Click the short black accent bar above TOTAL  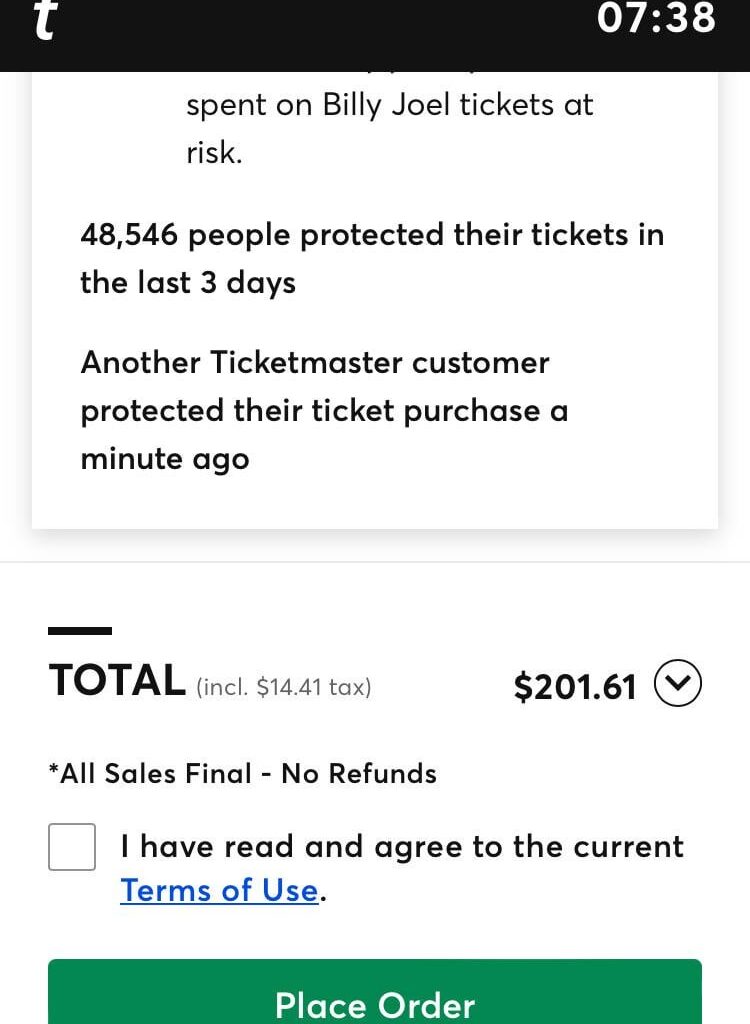click(x=80, y=631)
